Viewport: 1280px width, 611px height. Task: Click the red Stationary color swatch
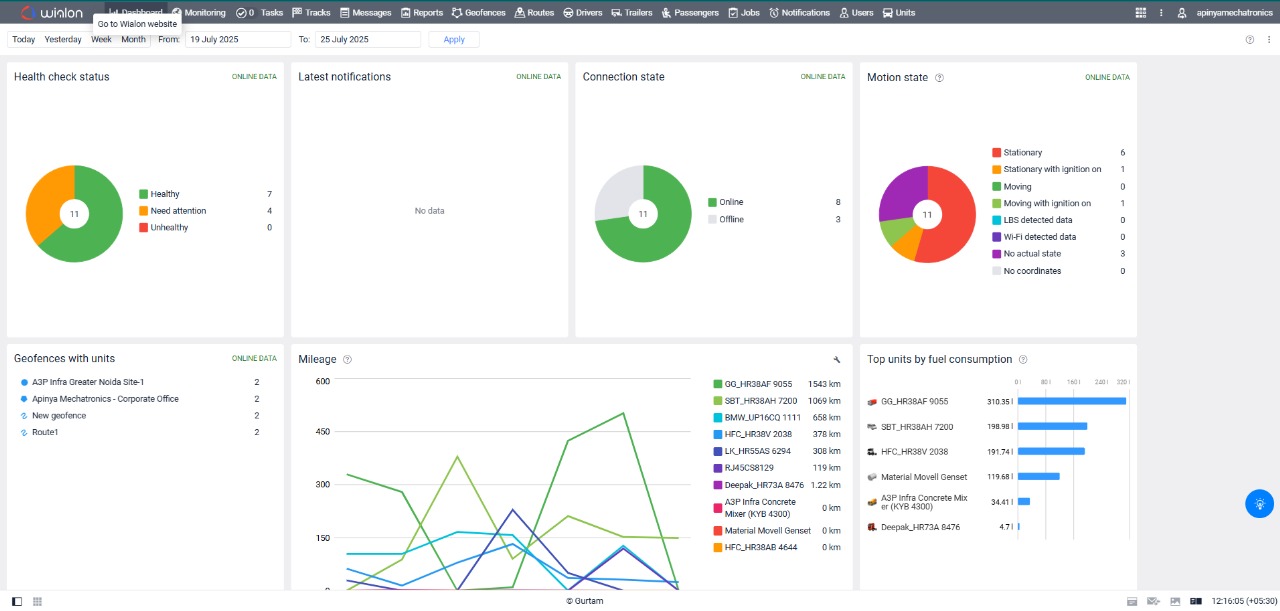(x=996, y=153)
